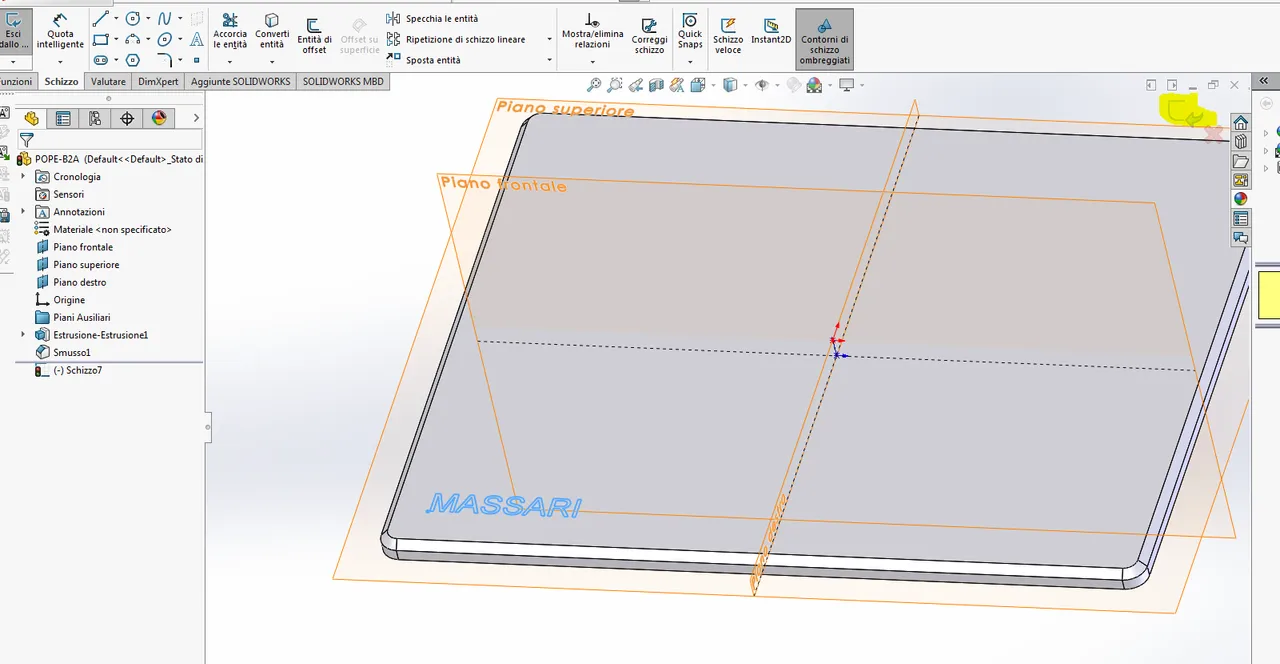Open the Accorcia le entità dropdown arrow
Screen dimensions: 1280x664
(230, 61)
